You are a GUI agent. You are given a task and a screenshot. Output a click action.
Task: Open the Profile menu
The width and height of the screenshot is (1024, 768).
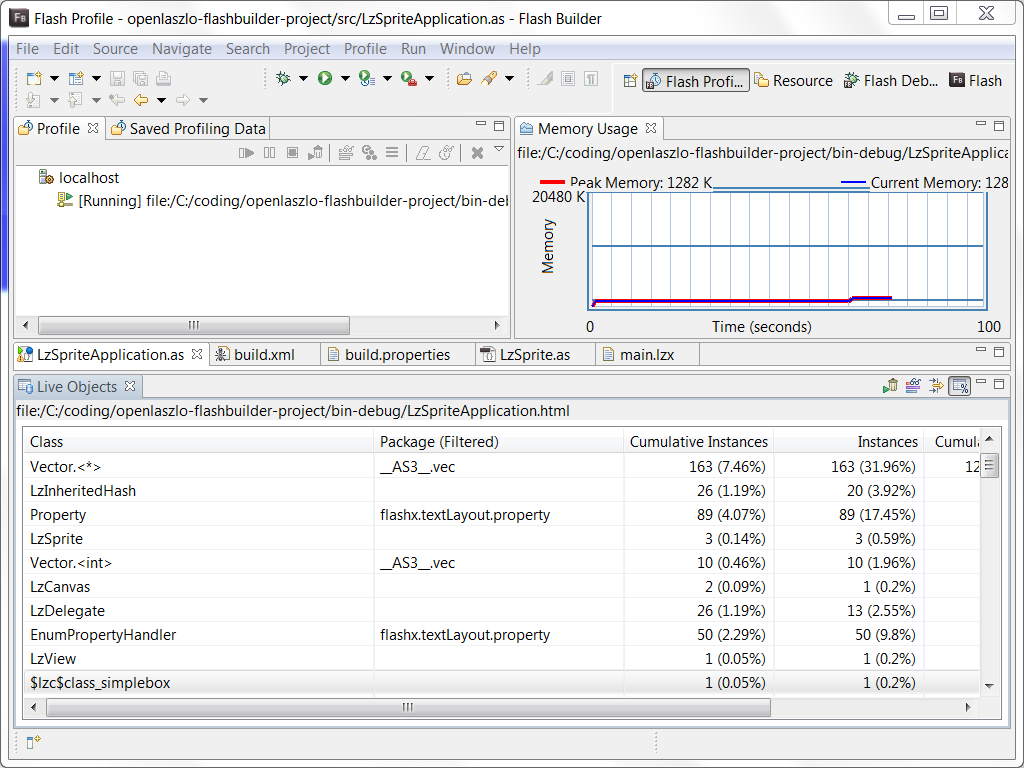click(365, 49)
